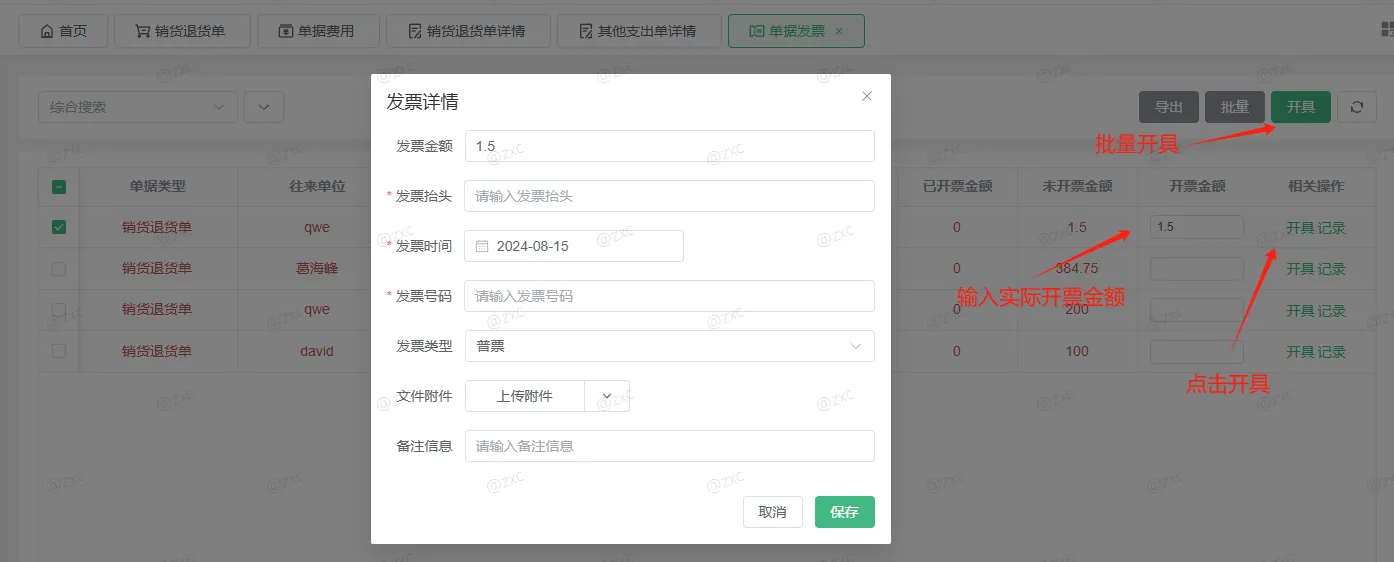Focus the 发票金额 input field
This screenshot has height=562, width=1394.
pos(669,146)
